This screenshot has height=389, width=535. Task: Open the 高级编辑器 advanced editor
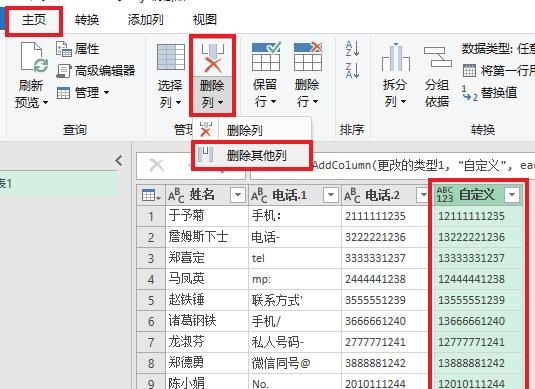(96, 71)
